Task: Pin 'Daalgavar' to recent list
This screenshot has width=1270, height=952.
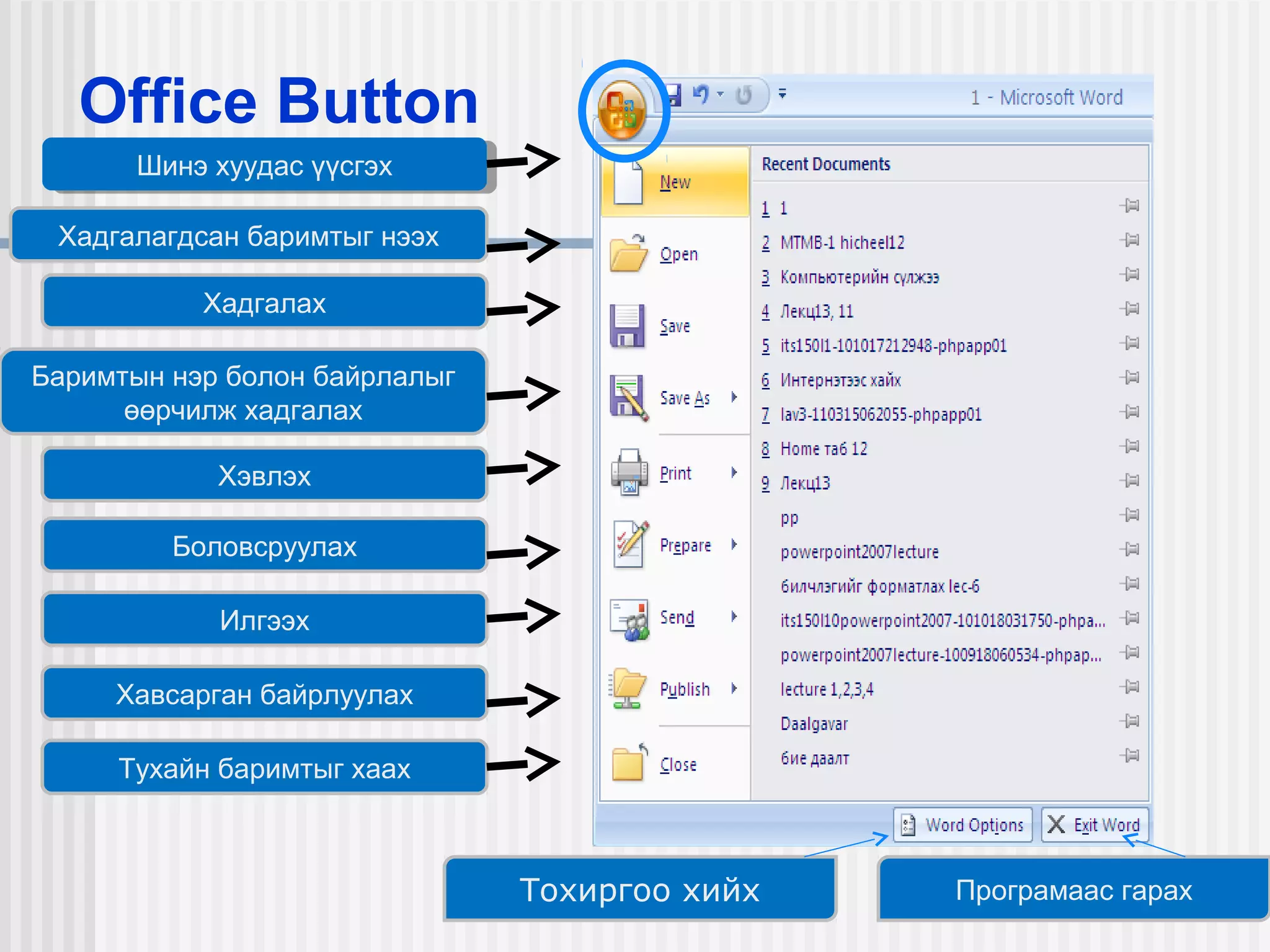Action: click(1130, 721)
